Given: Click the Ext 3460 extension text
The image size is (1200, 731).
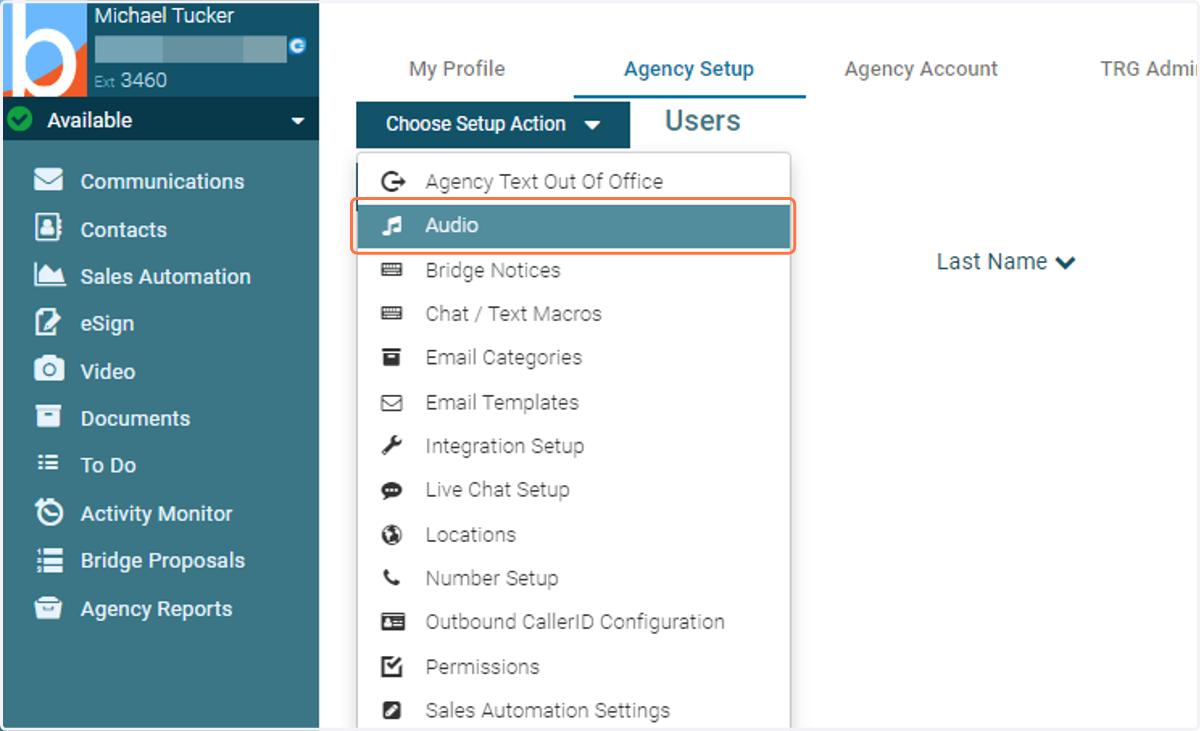Looking at the screenshot, I should click(x=131, y=80).
